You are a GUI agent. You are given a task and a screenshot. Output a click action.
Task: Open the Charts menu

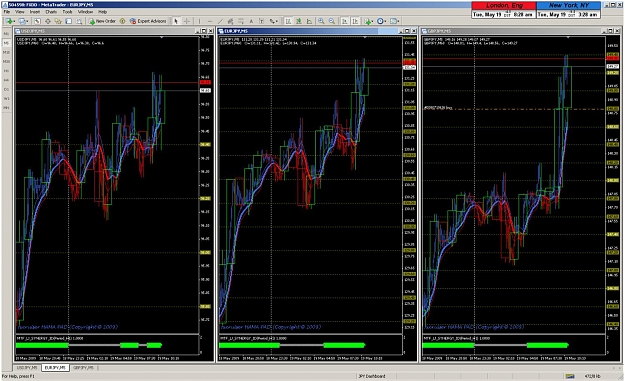[51, 12]
